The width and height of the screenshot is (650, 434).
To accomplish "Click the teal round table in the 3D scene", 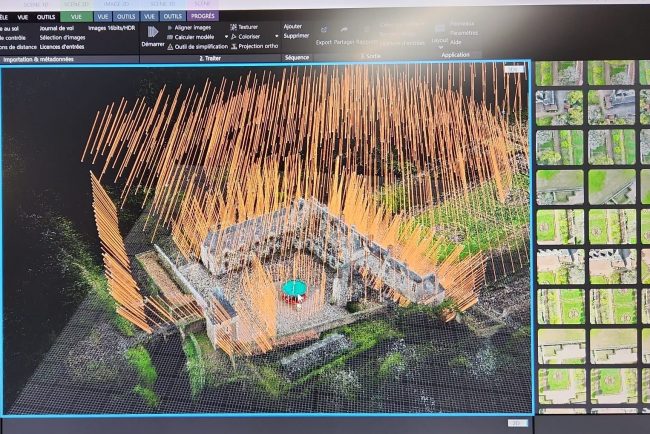I will [295, 288].
